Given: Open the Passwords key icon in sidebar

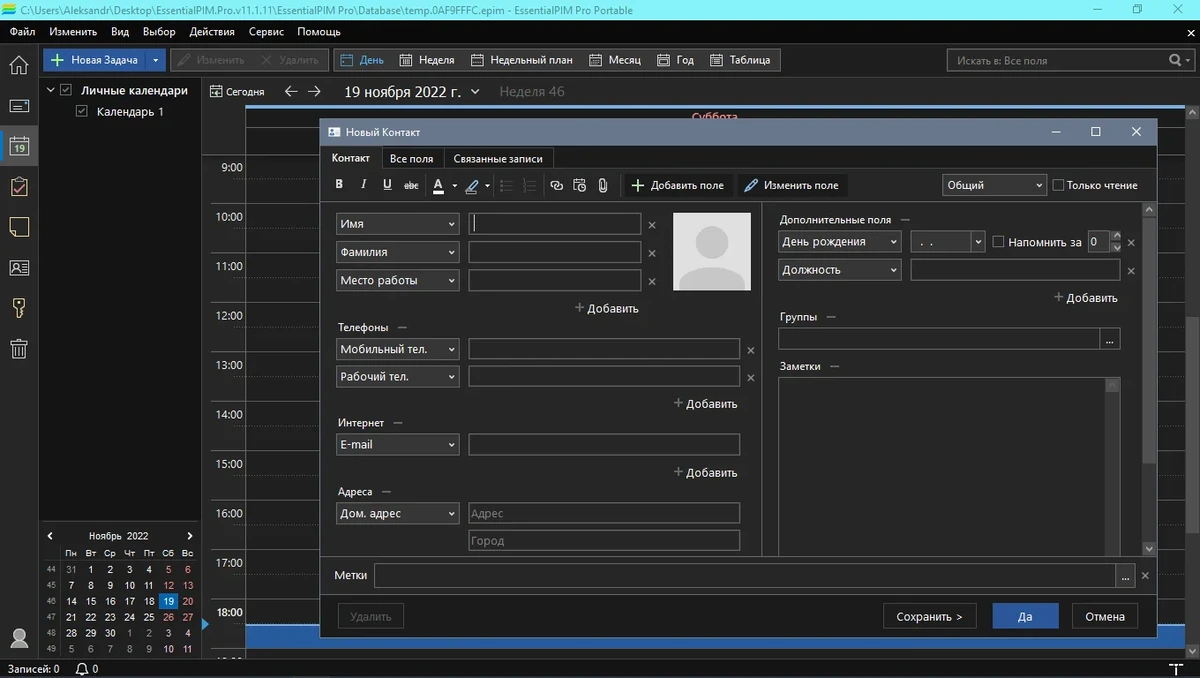Looking at the screenshot, I should pyautogui.click(x=19, y=308).
